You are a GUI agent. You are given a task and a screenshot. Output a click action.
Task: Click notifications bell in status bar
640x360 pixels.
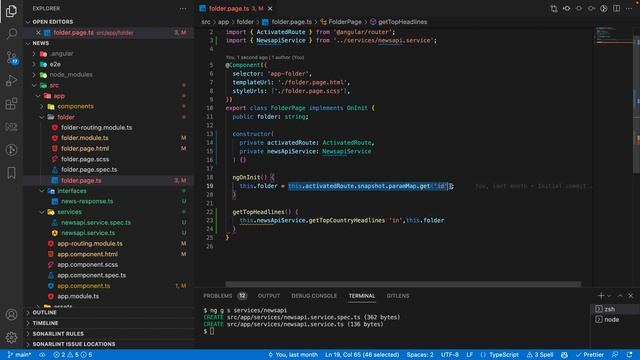coord(629,355)
